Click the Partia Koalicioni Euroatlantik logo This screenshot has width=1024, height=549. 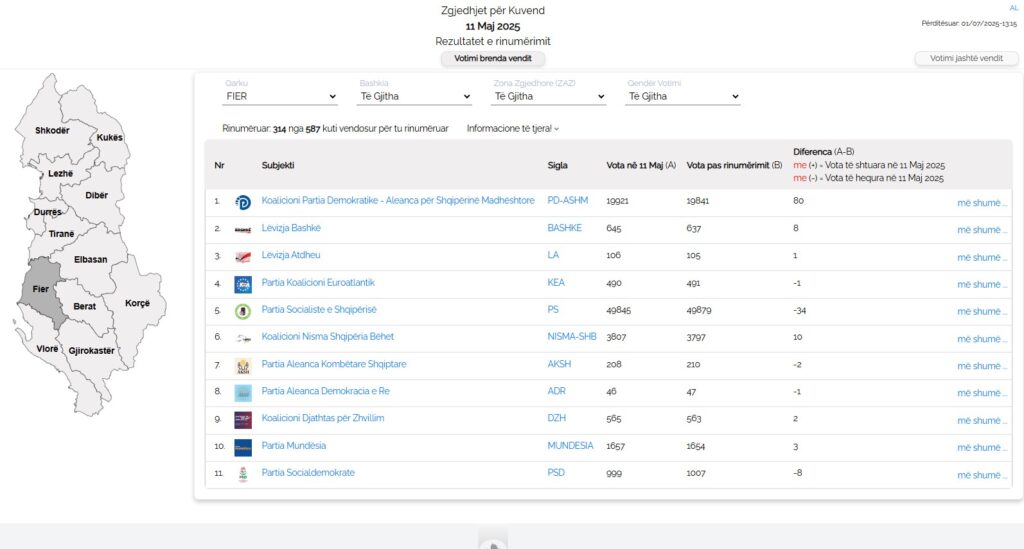(243, 284)
